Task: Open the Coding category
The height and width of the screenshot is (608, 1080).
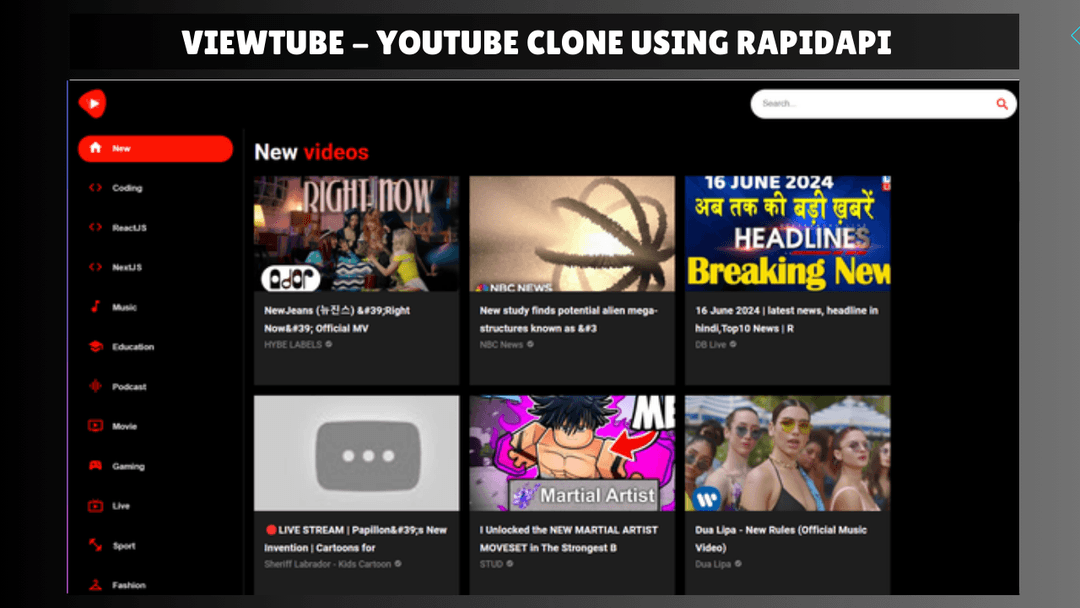Action: coord(127,188)
